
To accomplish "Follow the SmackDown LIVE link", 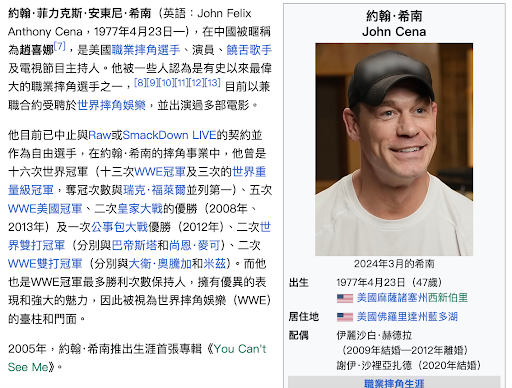I will coord(169,135).
